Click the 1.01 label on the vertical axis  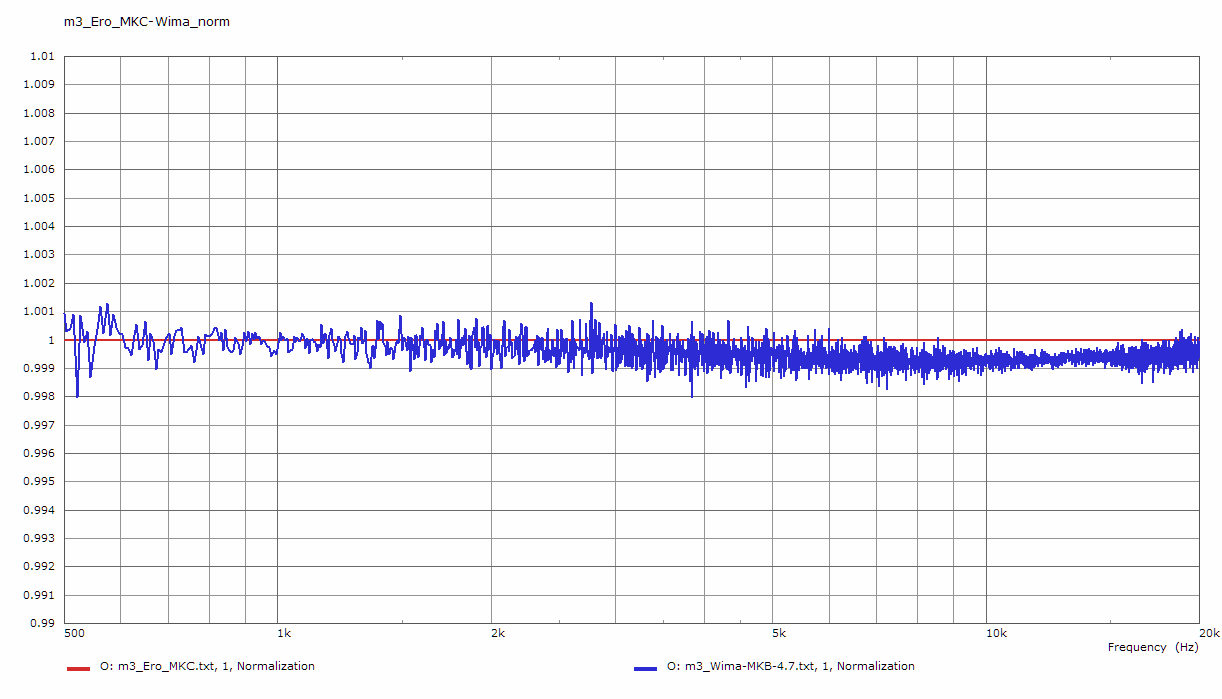[41, 57]
